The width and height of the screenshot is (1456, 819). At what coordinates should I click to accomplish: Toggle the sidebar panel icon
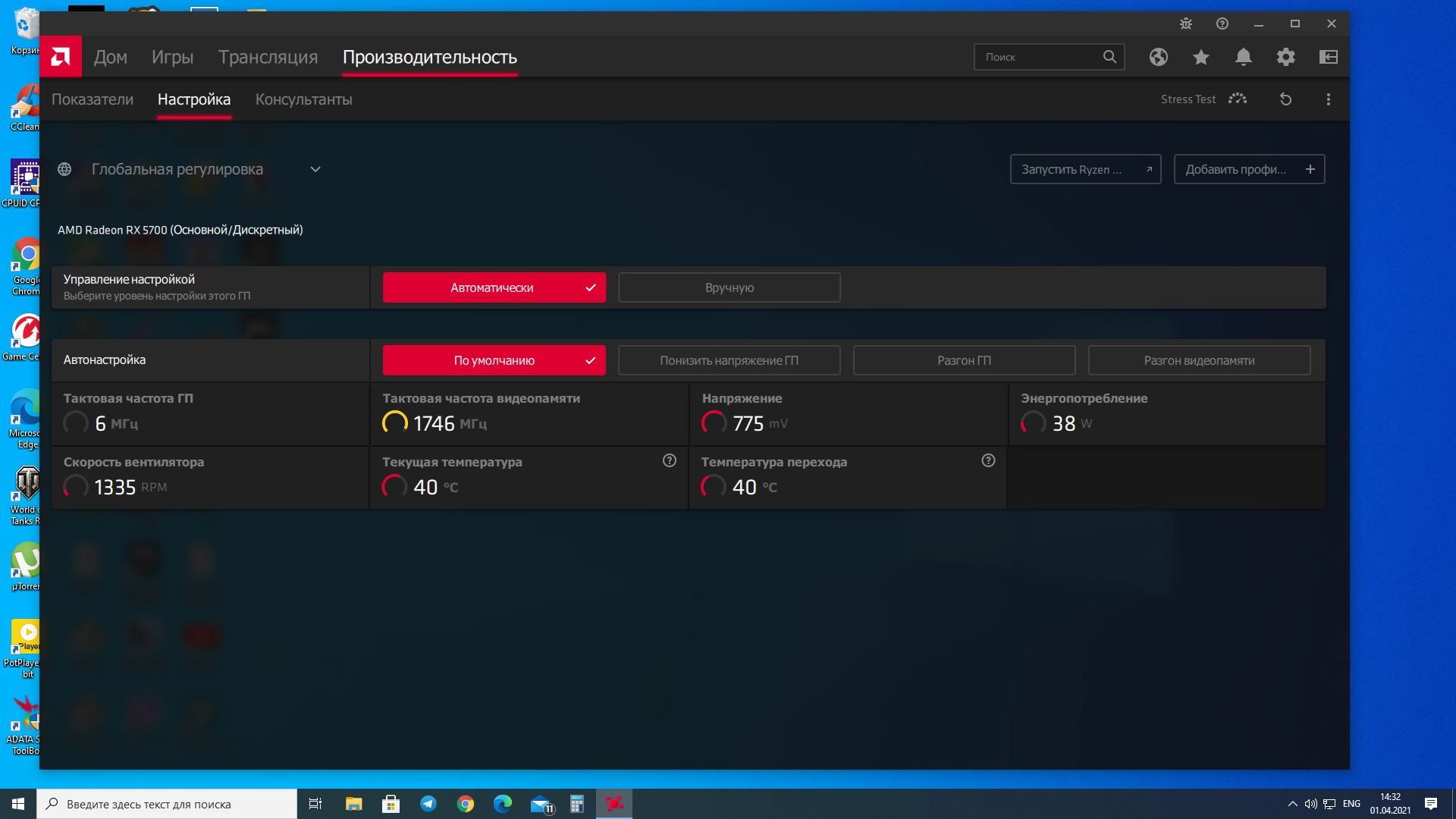click(1328, 57)
